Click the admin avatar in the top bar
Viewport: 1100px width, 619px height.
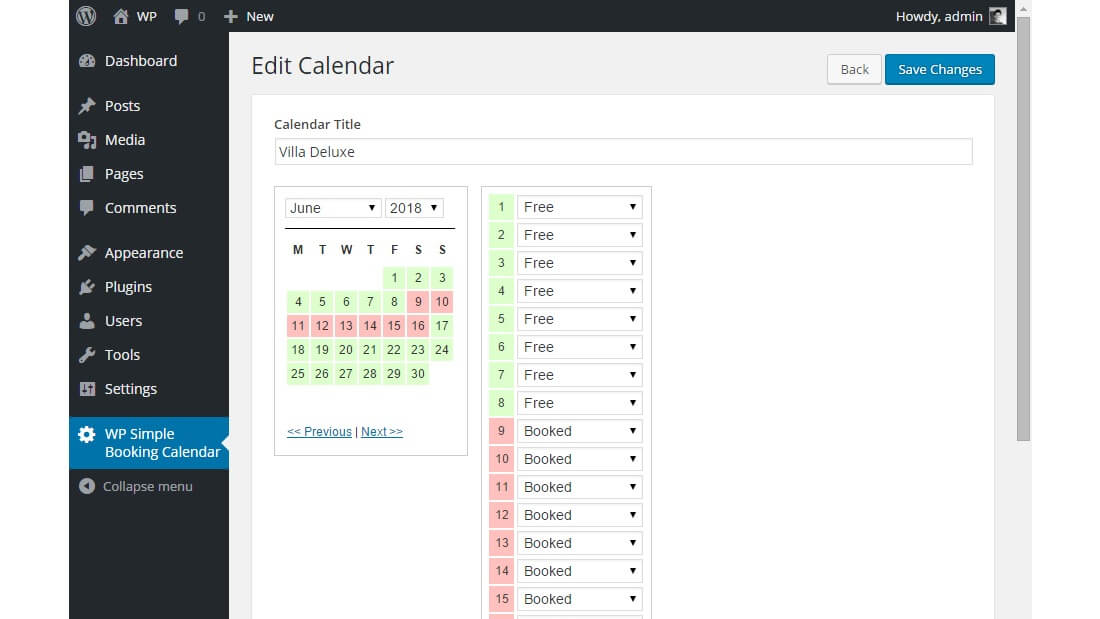tap(997, 16)
